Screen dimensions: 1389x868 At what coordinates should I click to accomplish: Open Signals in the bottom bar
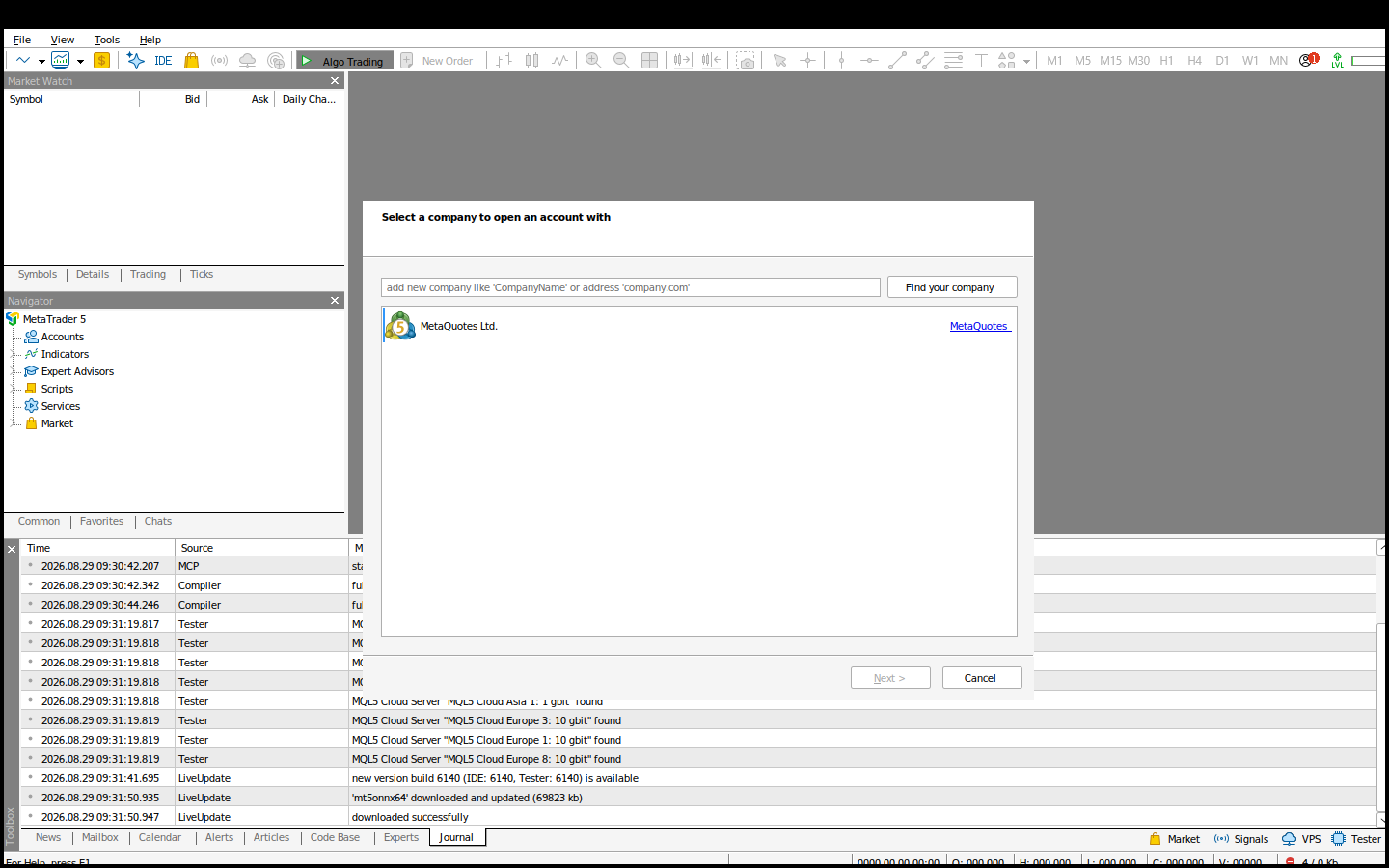1241,839
